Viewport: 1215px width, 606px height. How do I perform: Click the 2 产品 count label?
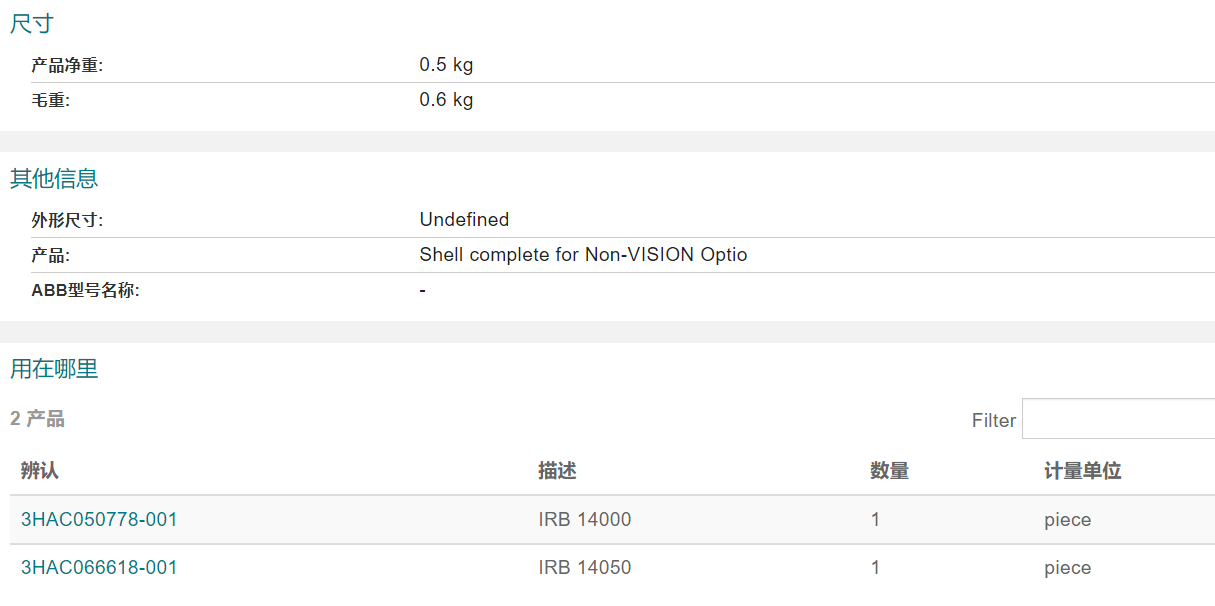point(37,419)
